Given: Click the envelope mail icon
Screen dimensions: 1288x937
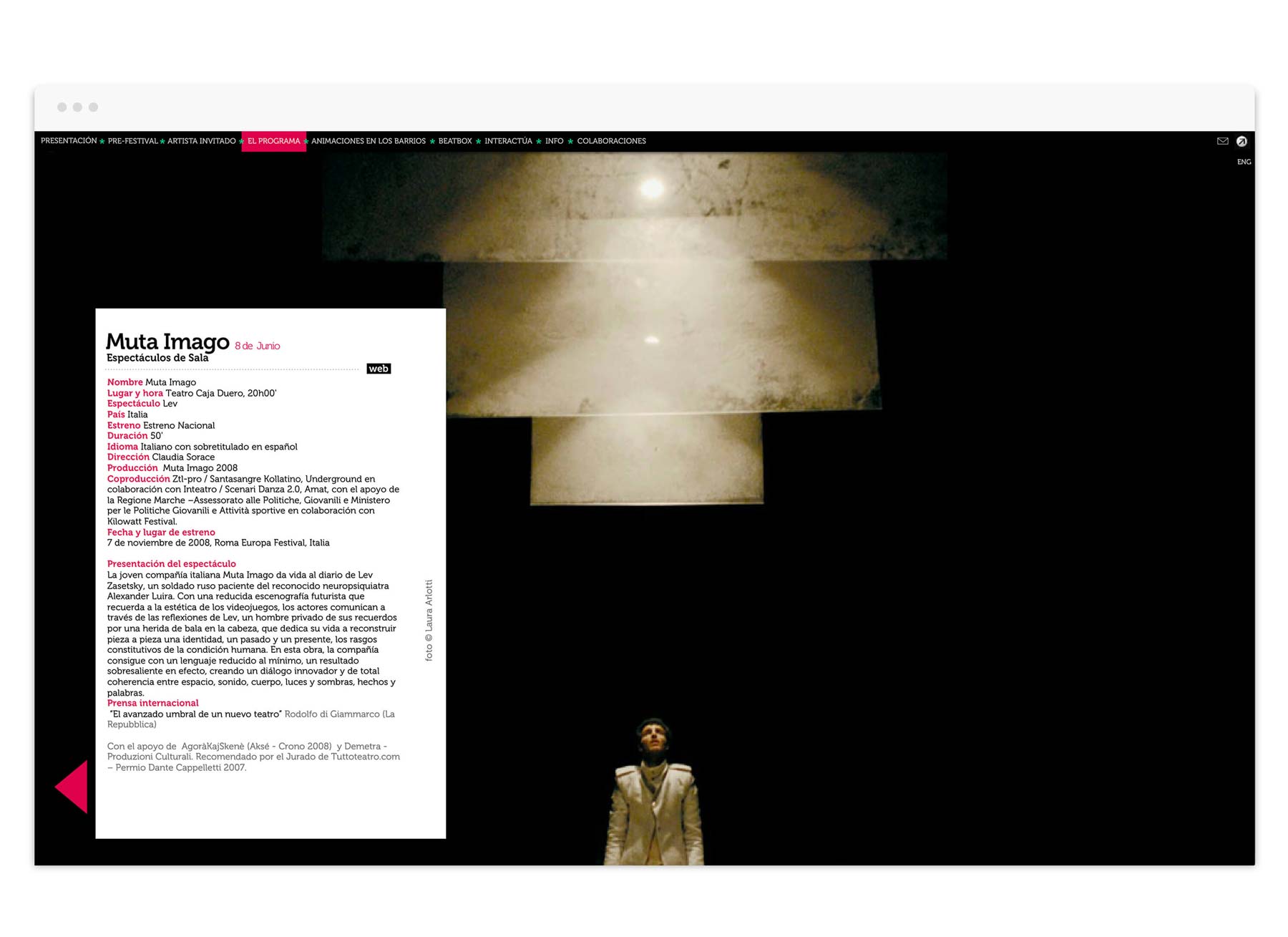Looking at the screenshot, I should pyautogui.click(x=1222, y=141).
